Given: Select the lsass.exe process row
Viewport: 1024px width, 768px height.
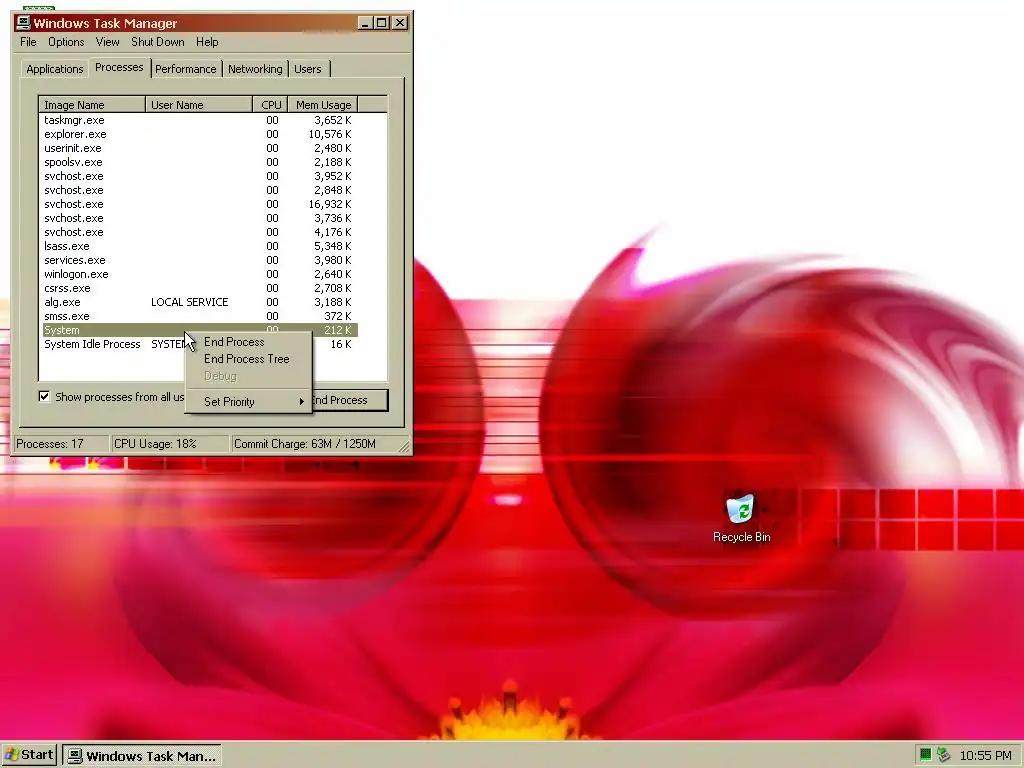Looking at the screenshot, I should tap(198, 246).
